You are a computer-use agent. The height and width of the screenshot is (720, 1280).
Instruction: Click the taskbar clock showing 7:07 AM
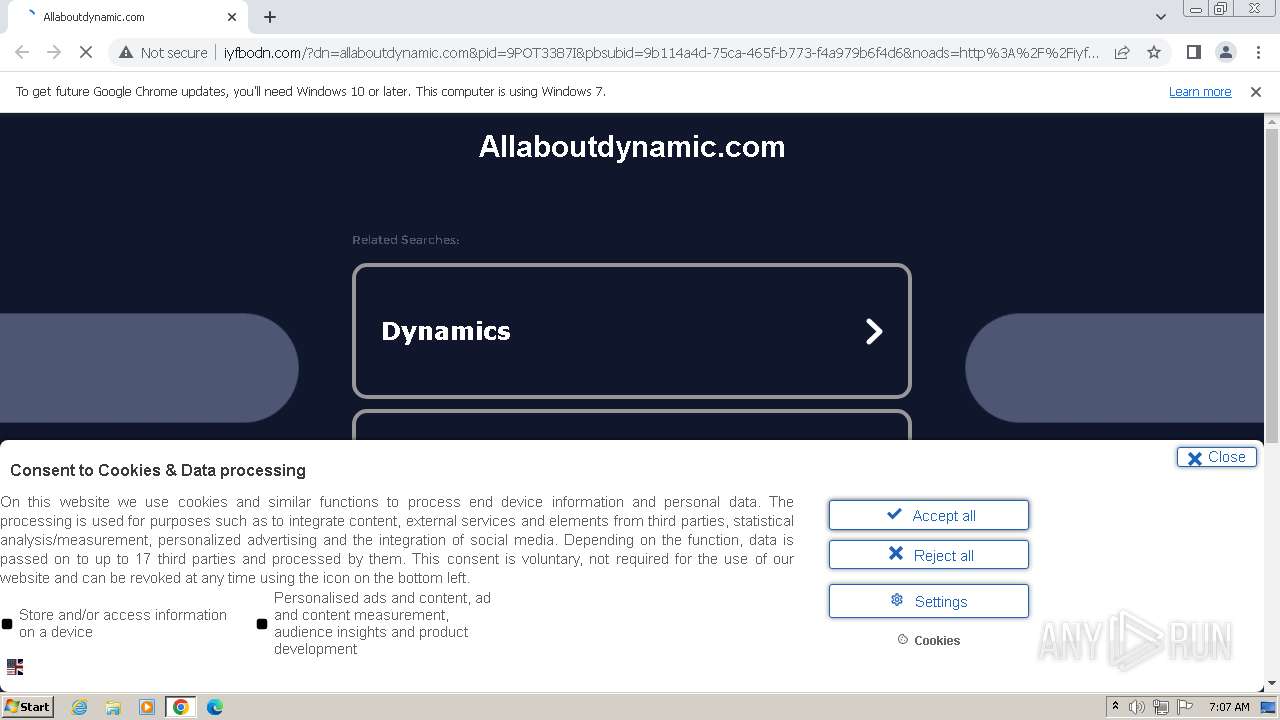click(x=1229, y=707)
